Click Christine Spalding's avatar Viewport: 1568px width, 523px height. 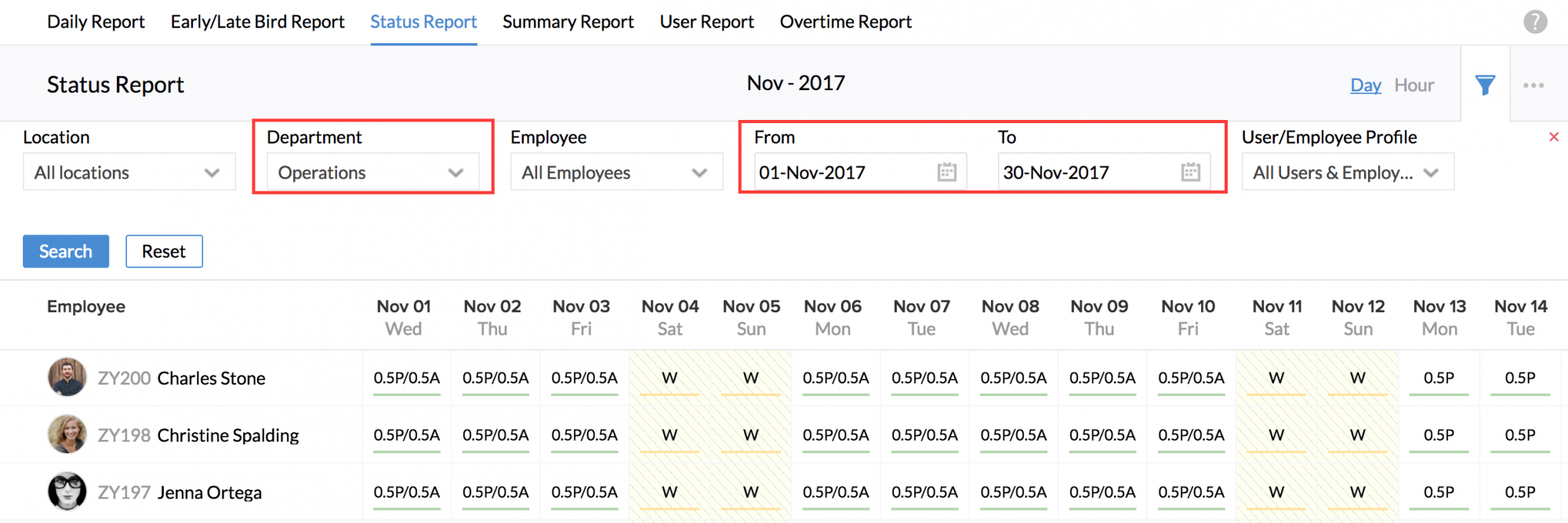67,434
